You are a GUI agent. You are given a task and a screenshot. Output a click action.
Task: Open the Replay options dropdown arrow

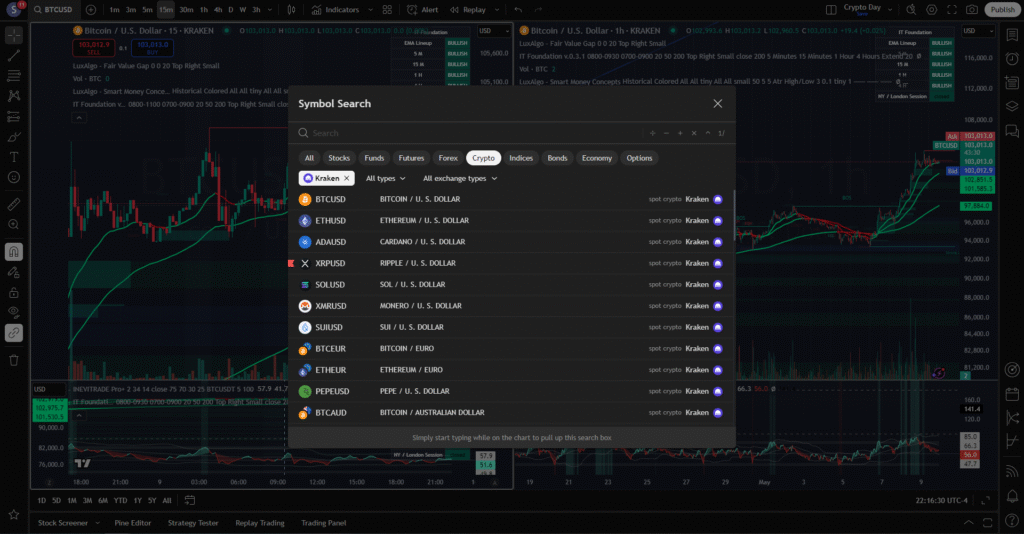(x=497, y=10)
